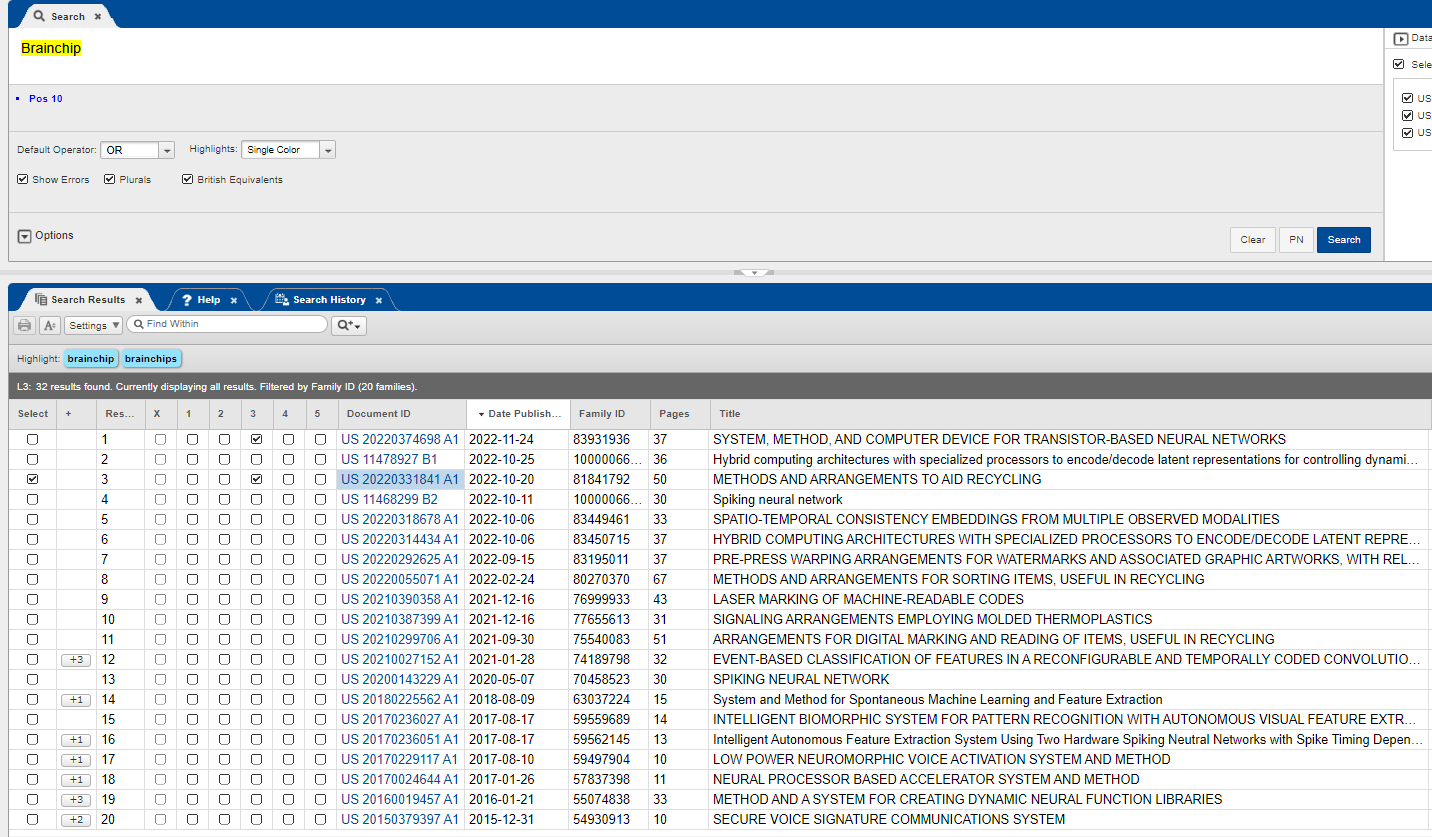
Task: Open document US 20200143229 A1
Action: 400,679
